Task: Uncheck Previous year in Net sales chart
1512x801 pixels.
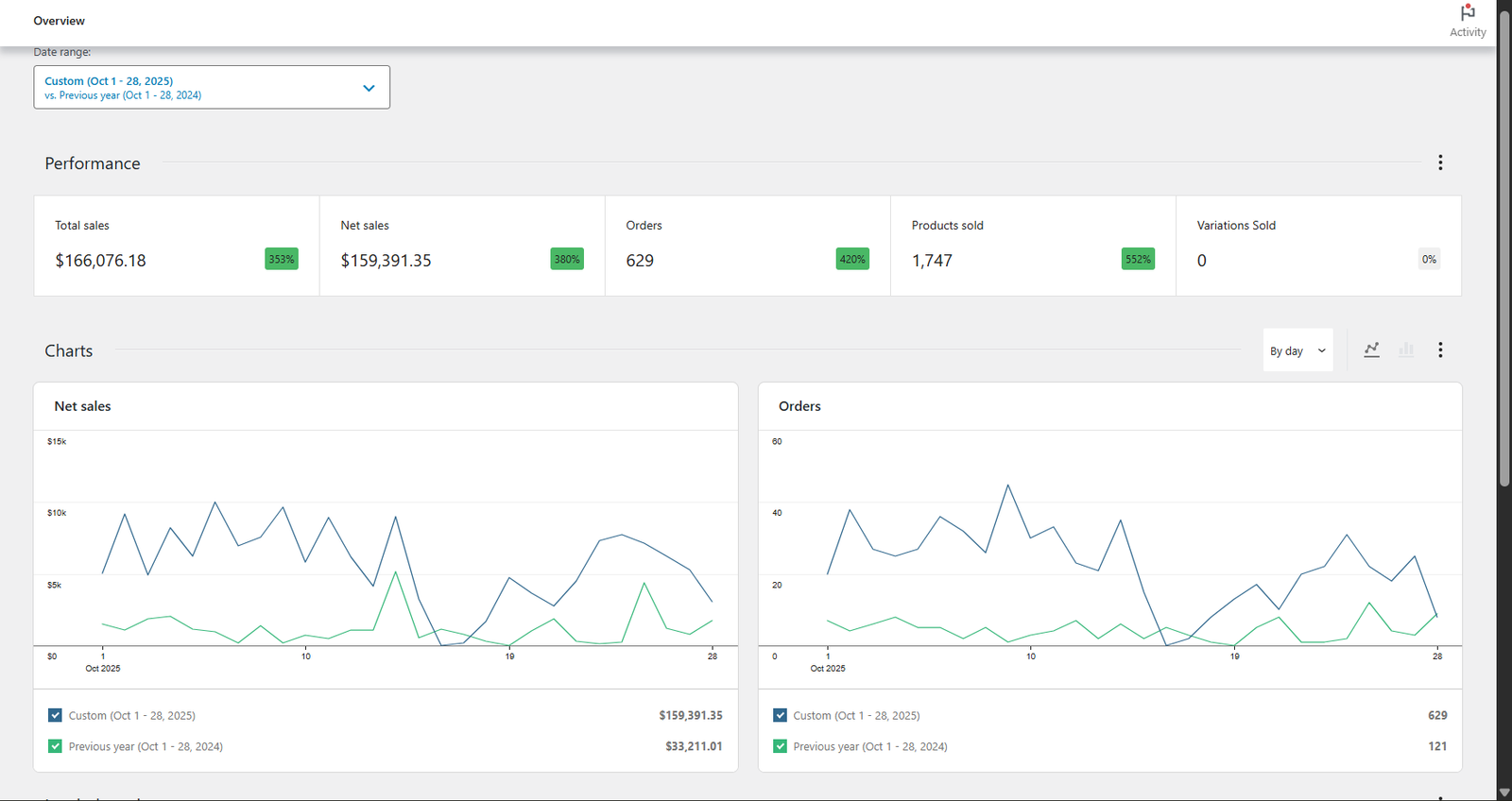Action: pos(55,746)
